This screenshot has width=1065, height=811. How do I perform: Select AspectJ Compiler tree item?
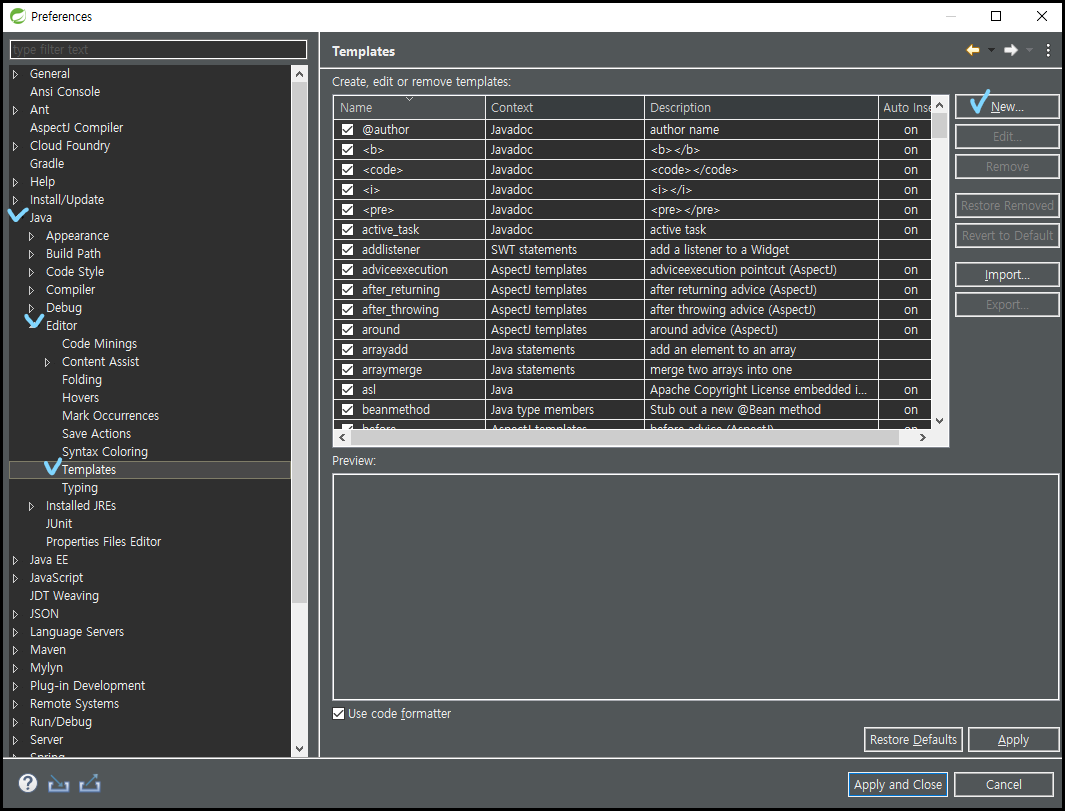76,128
